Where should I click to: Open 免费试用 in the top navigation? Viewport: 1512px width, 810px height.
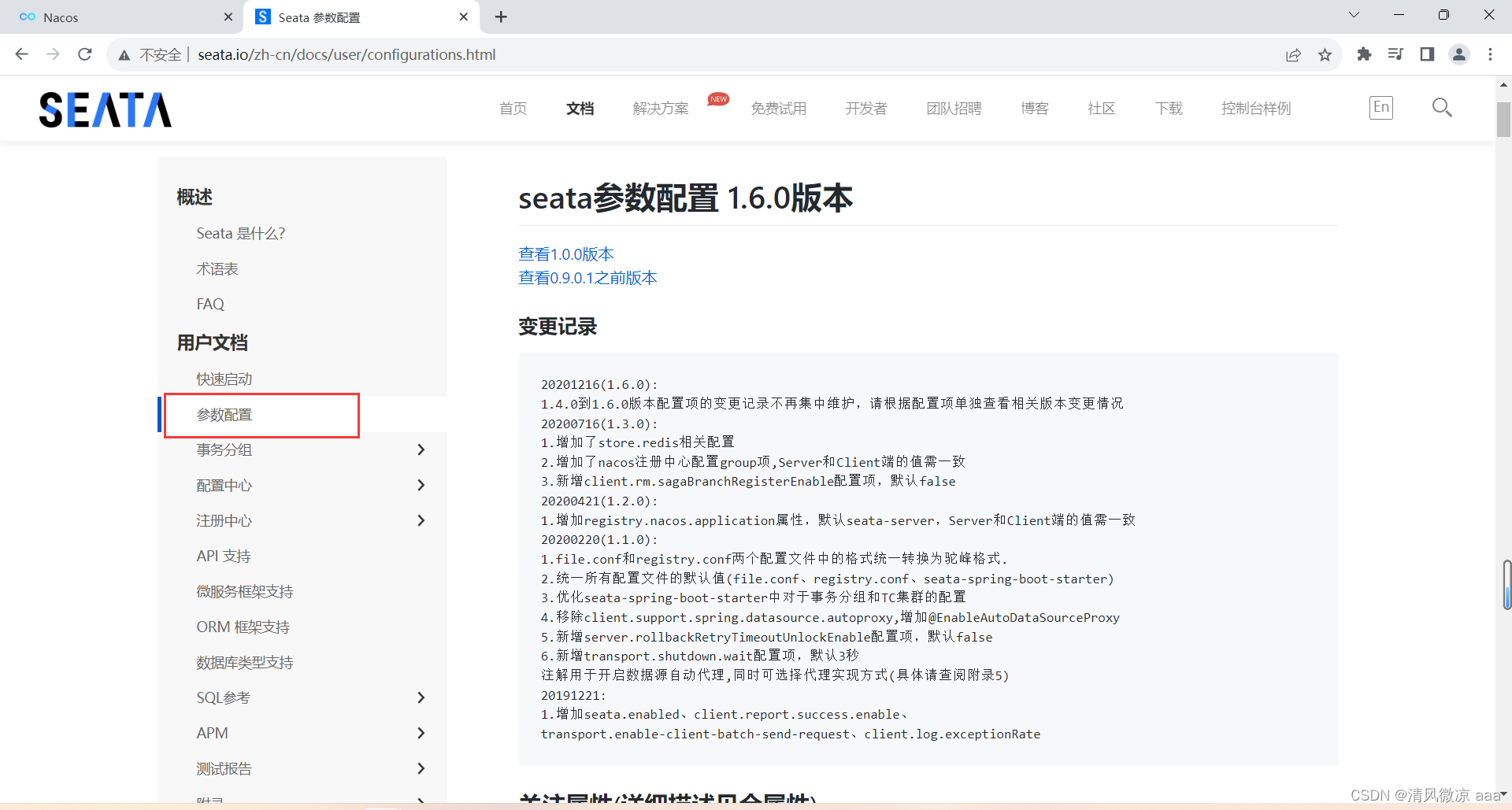(x=778, y=109)
